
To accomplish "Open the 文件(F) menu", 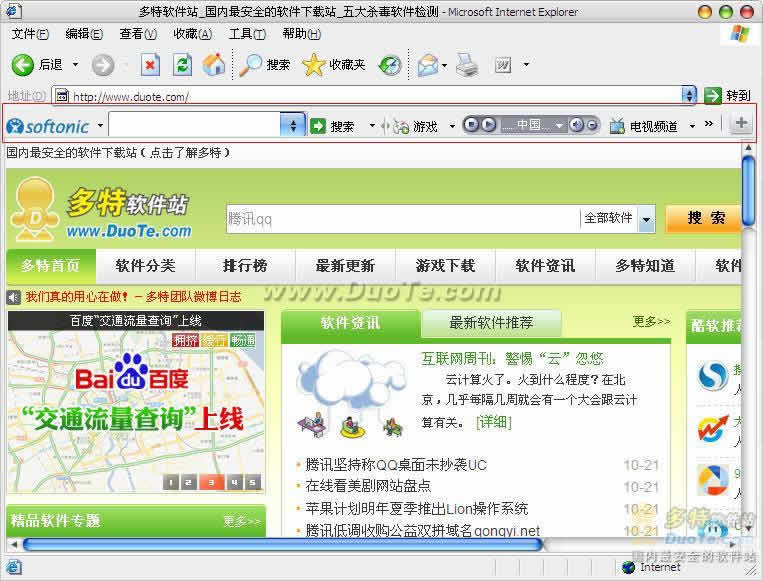I will 30,34.
